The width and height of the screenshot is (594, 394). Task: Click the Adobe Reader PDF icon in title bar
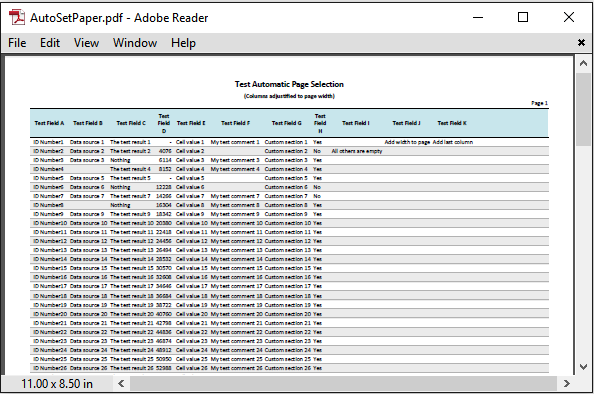tap(17, 17)
